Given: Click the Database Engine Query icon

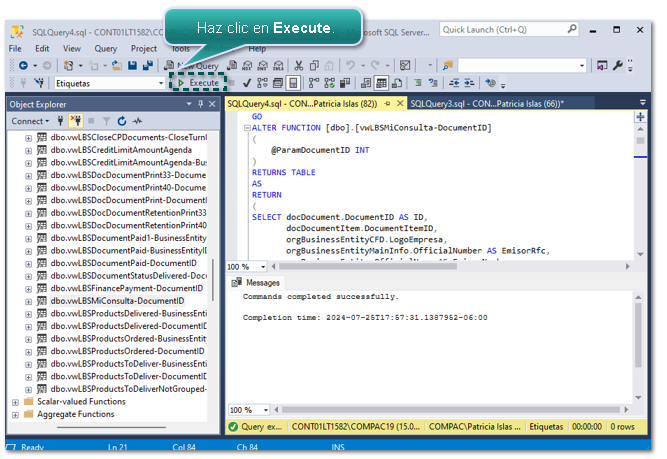Looking at the screenshot, I should point(232,66).
